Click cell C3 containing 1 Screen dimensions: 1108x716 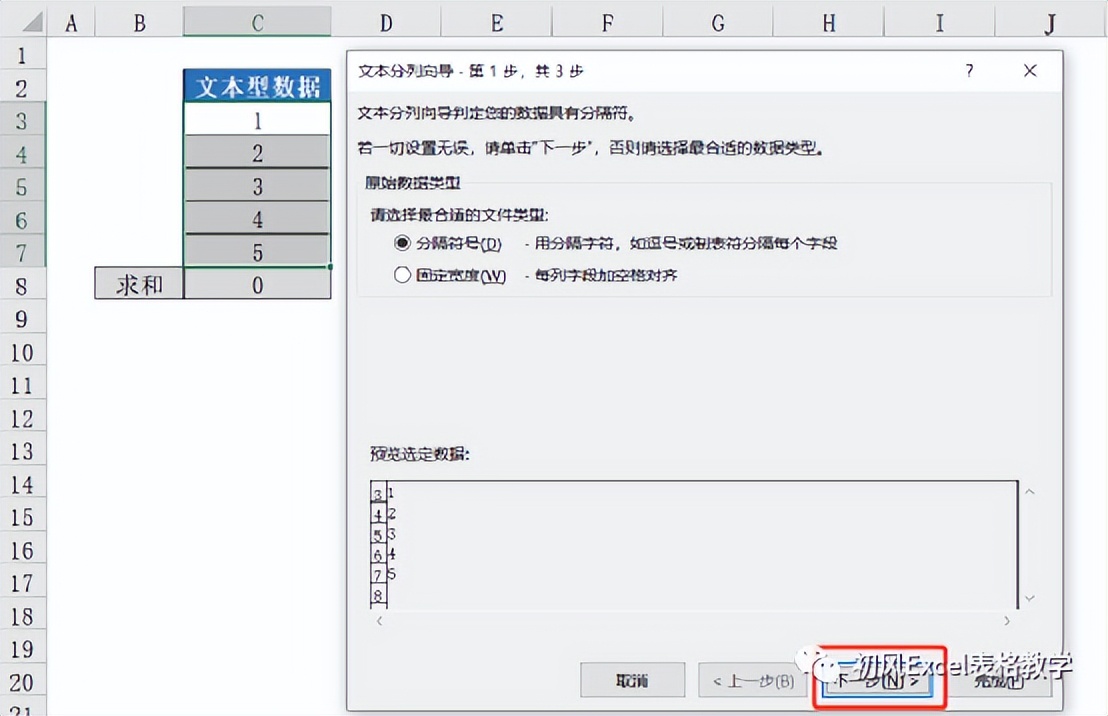pos(257,119)
